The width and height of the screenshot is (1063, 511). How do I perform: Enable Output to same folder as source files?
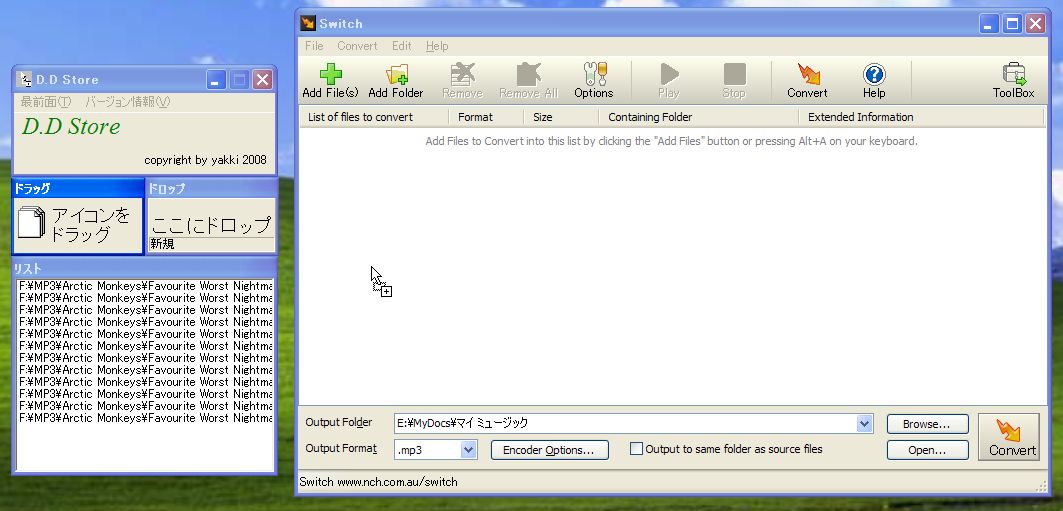pyautogui.click(x=637, y=449)
